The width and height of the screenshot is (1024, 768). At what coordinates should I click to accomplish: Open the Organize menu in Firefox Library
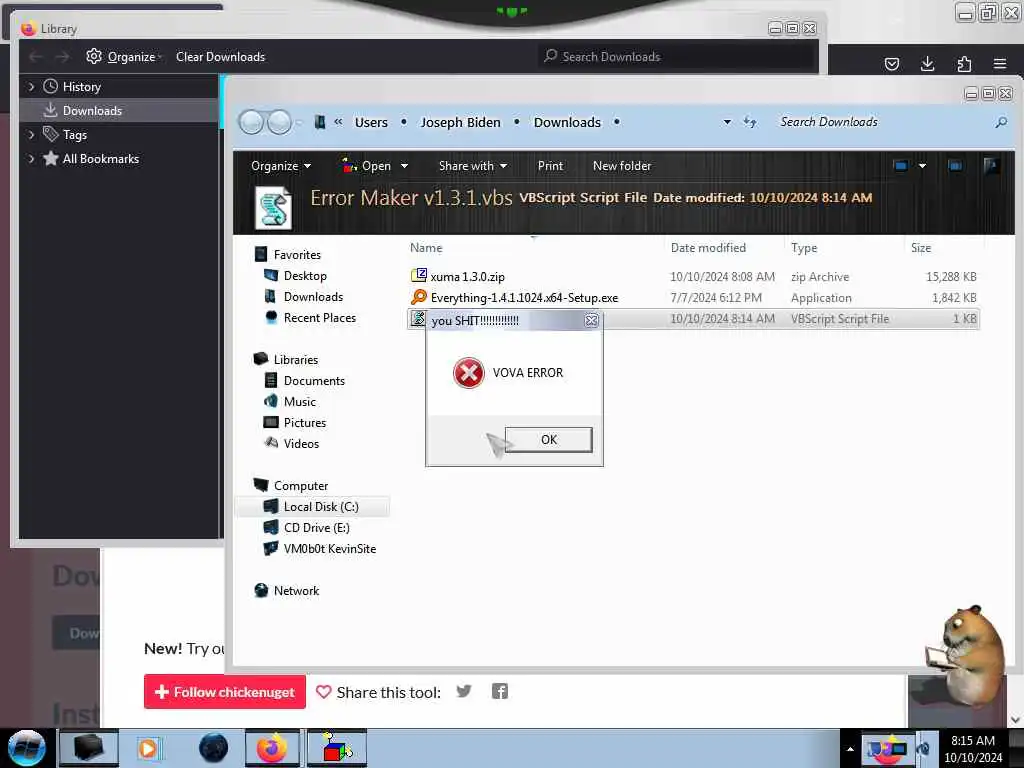point(123,57)
